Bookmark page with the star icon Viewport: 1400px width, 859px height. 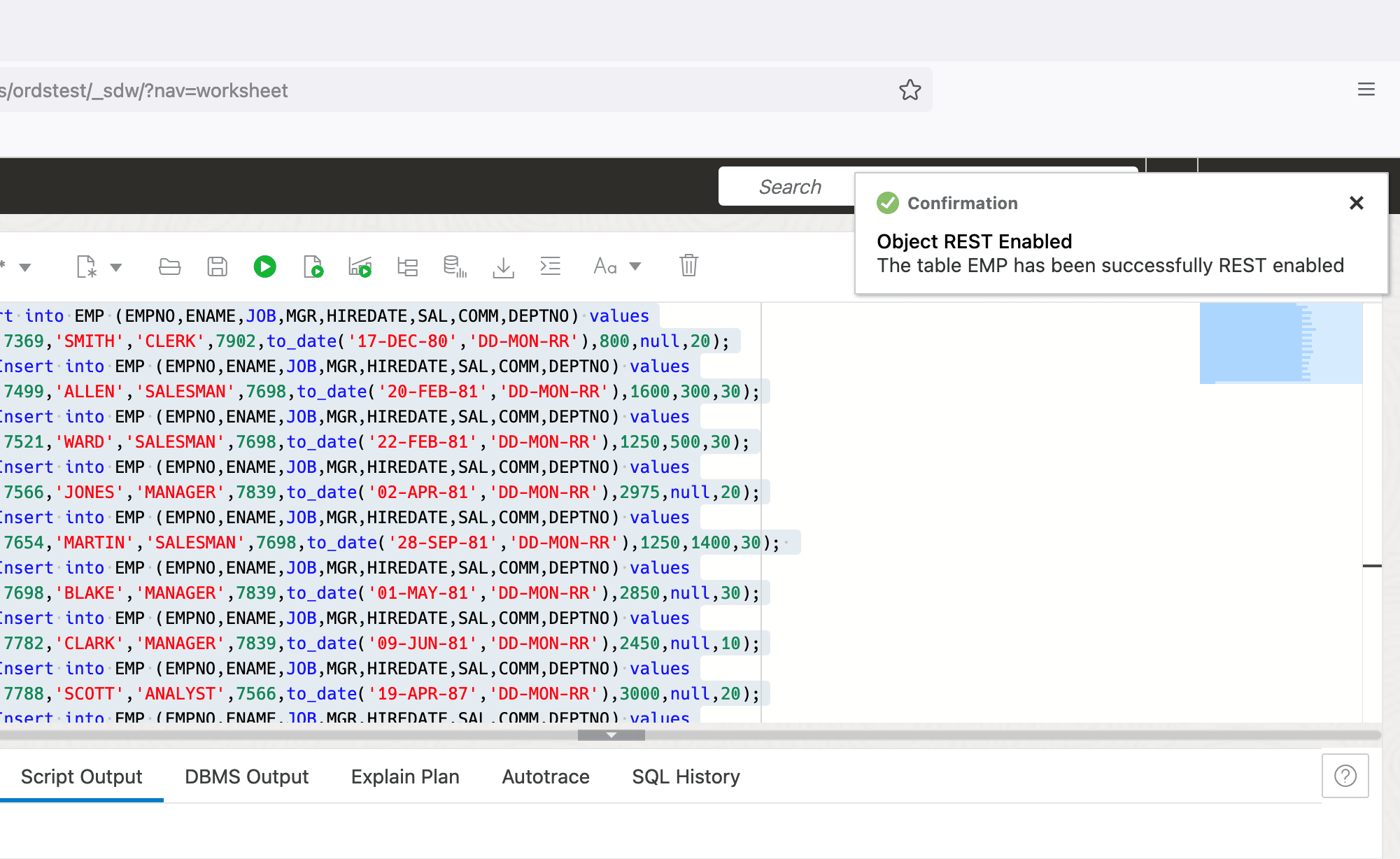(x=910, y=90)
